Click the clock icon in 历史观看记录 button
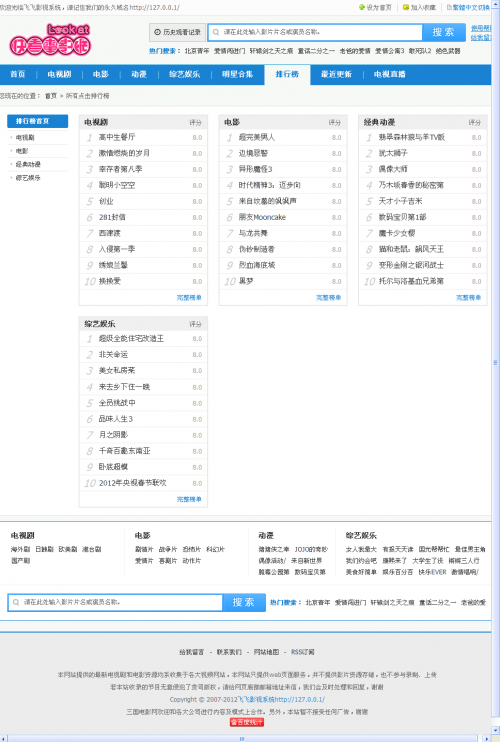 coord(158,32)
